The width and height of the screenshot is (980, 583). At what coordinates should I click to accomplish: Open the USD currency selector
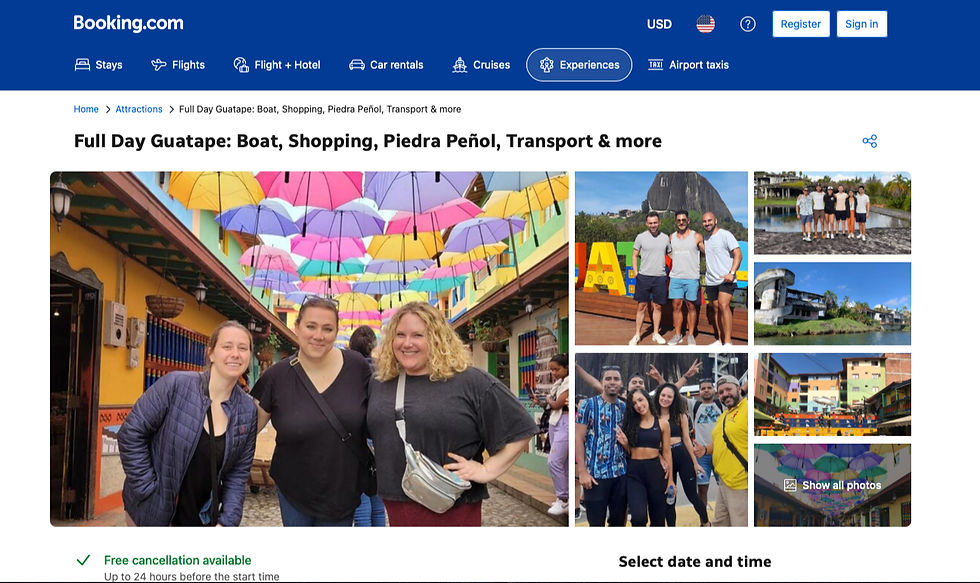tap(659, 24)
